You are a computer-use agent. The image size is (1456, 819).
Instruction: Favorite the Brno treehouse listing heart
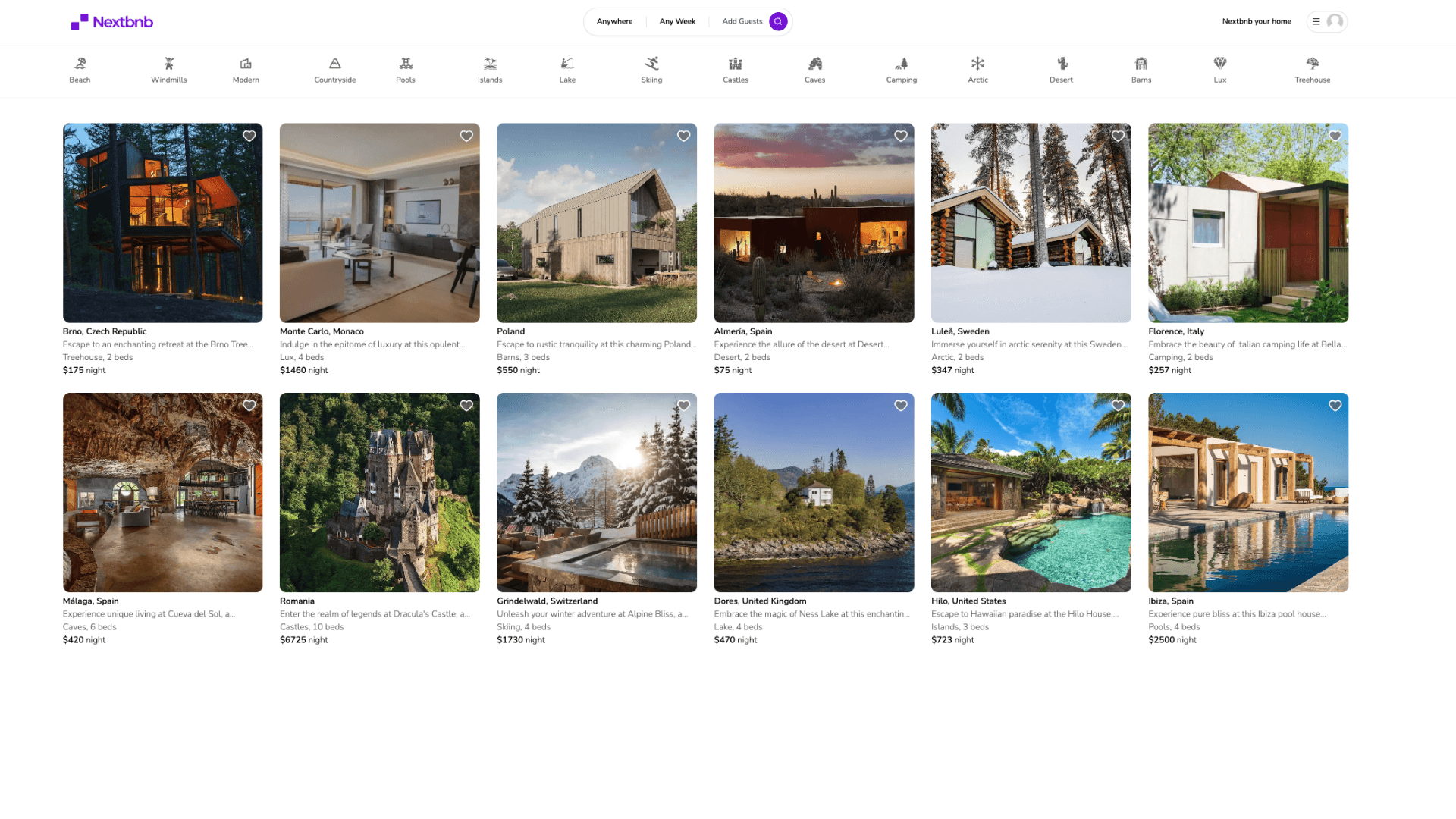tap(249, 136)
